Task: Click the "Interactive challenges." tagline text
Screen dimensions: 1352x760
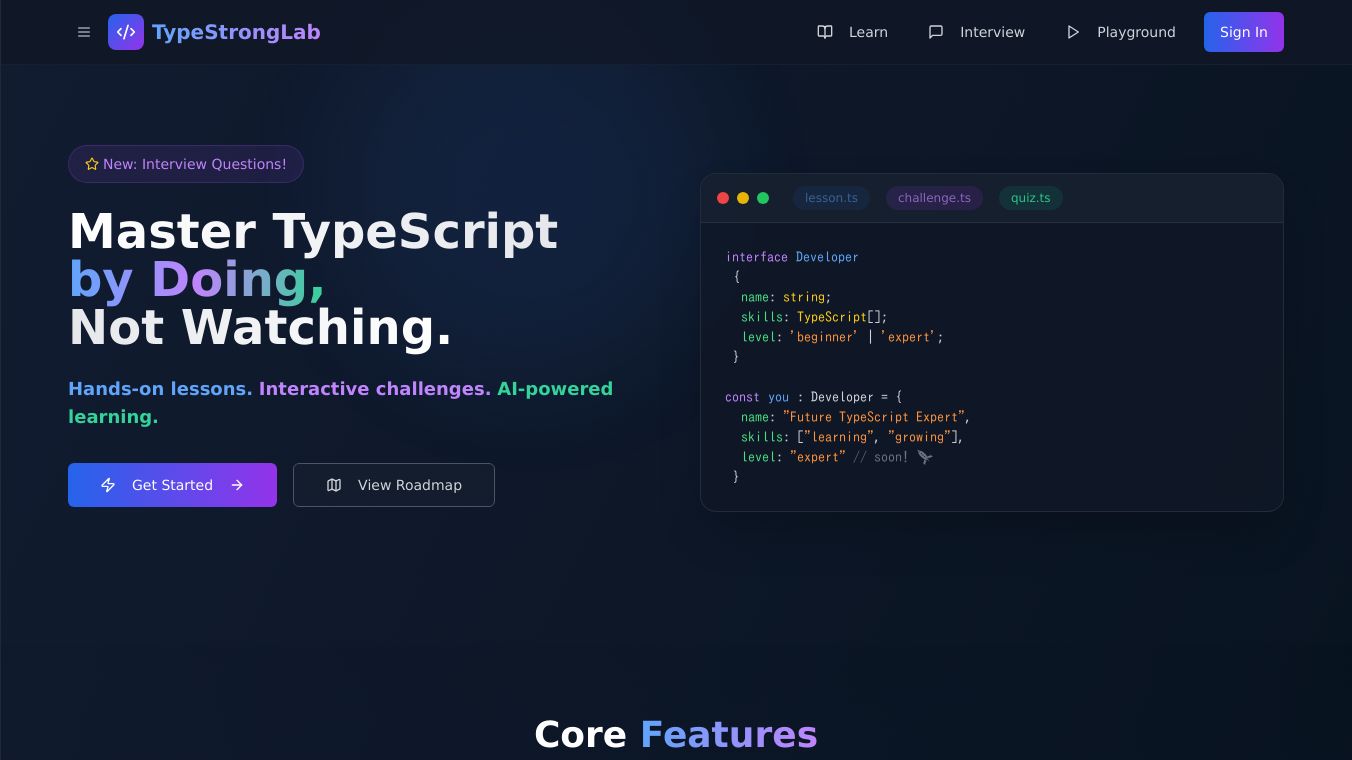Action: [x=375, y=389]
